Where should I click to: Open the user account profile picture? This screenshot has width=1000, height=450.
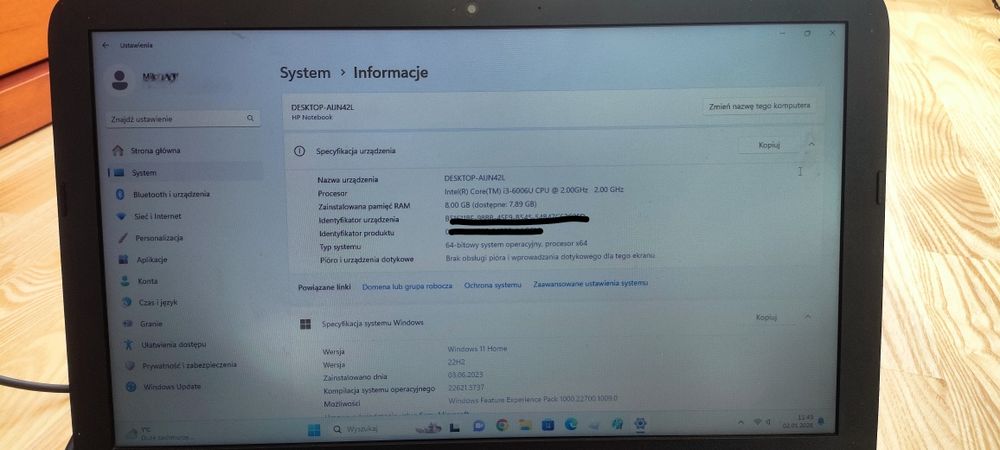point(119,80)
